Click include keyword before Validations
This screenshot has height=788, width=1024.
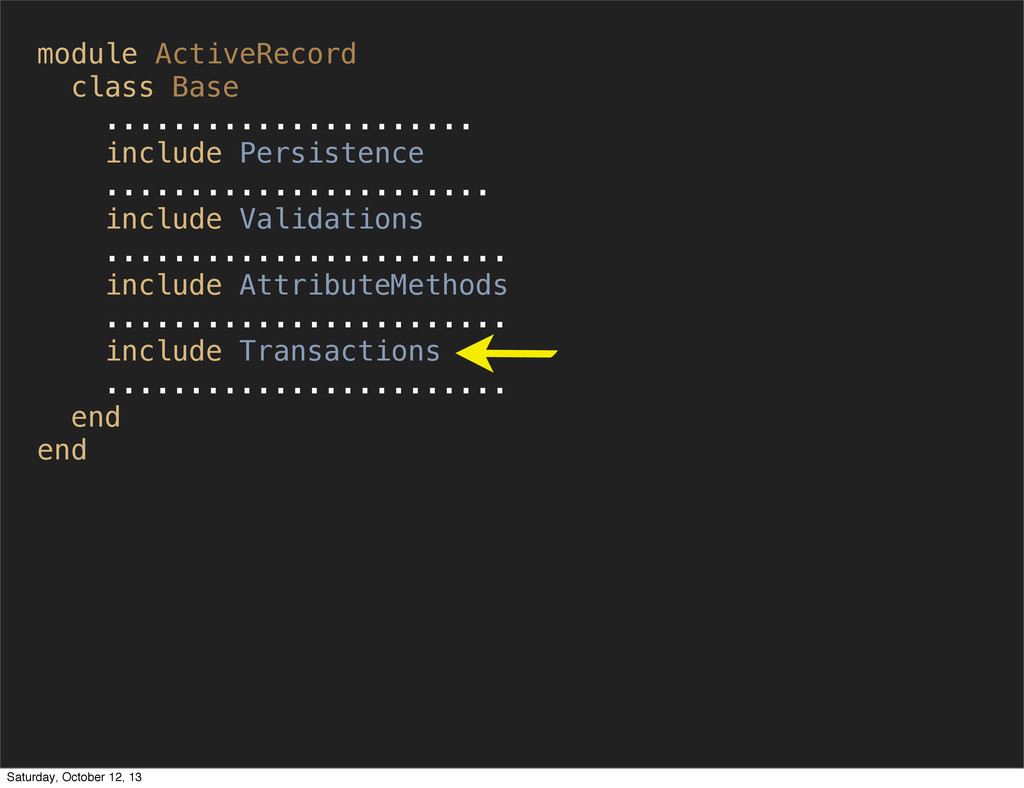pyautogui.click(x=164, y=219)
